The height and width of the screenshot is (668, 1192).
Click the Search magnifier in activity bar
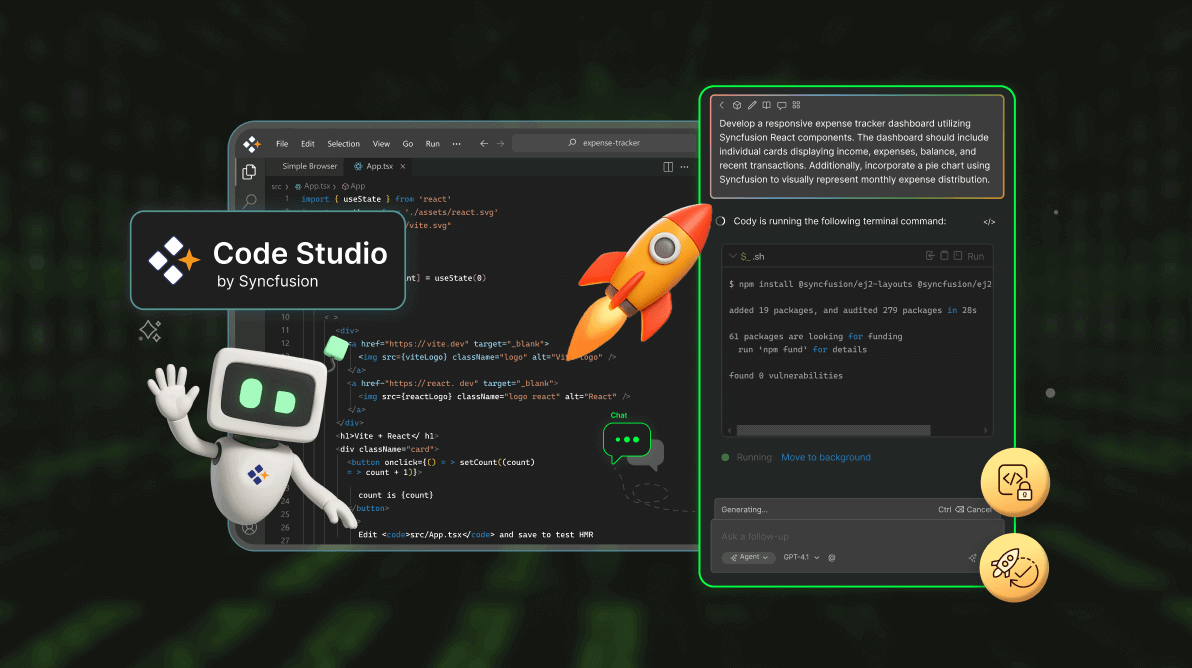[250, 202]
